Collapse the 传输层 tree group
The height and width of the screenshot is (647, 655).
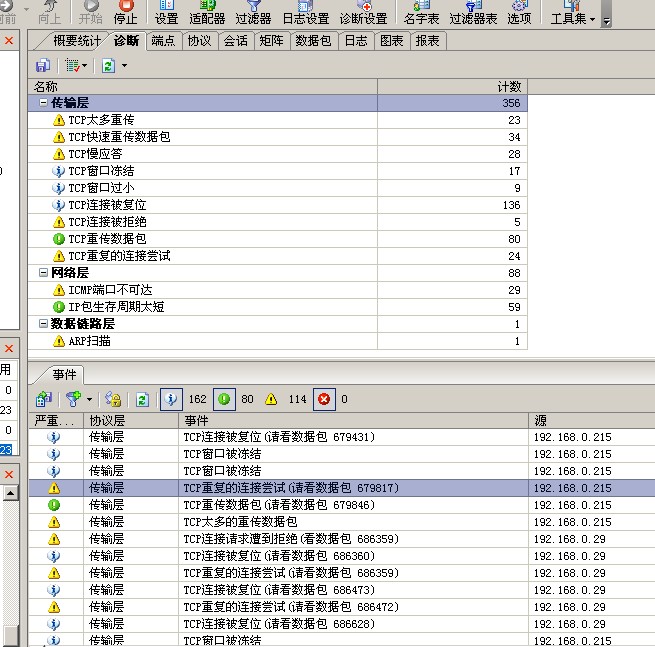click(43, 102)
